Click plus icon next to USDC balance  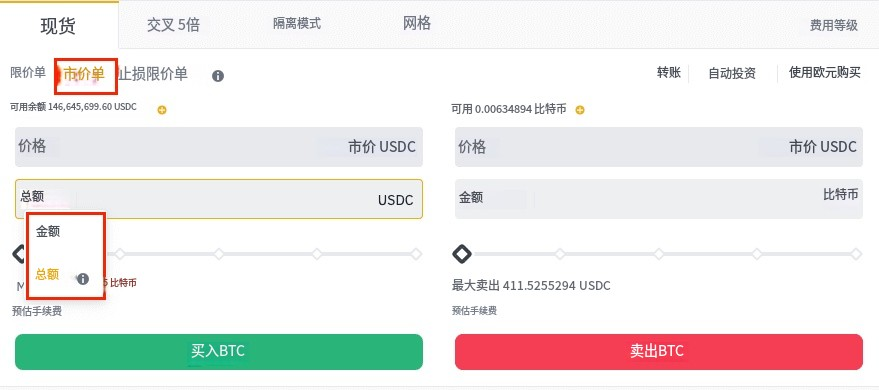(162, 110)
